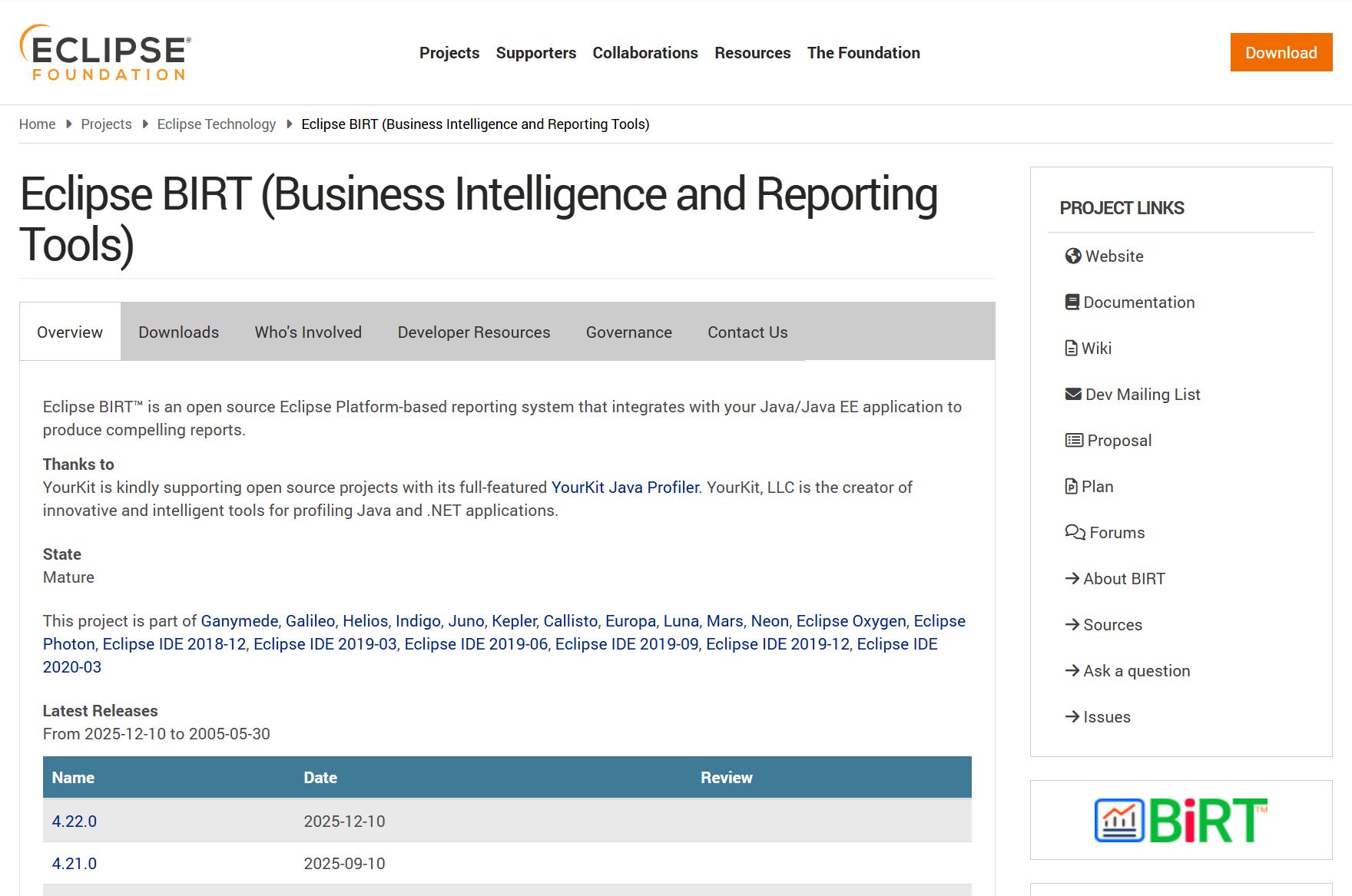Expand The Foundation navigation menu

point(863,53)
